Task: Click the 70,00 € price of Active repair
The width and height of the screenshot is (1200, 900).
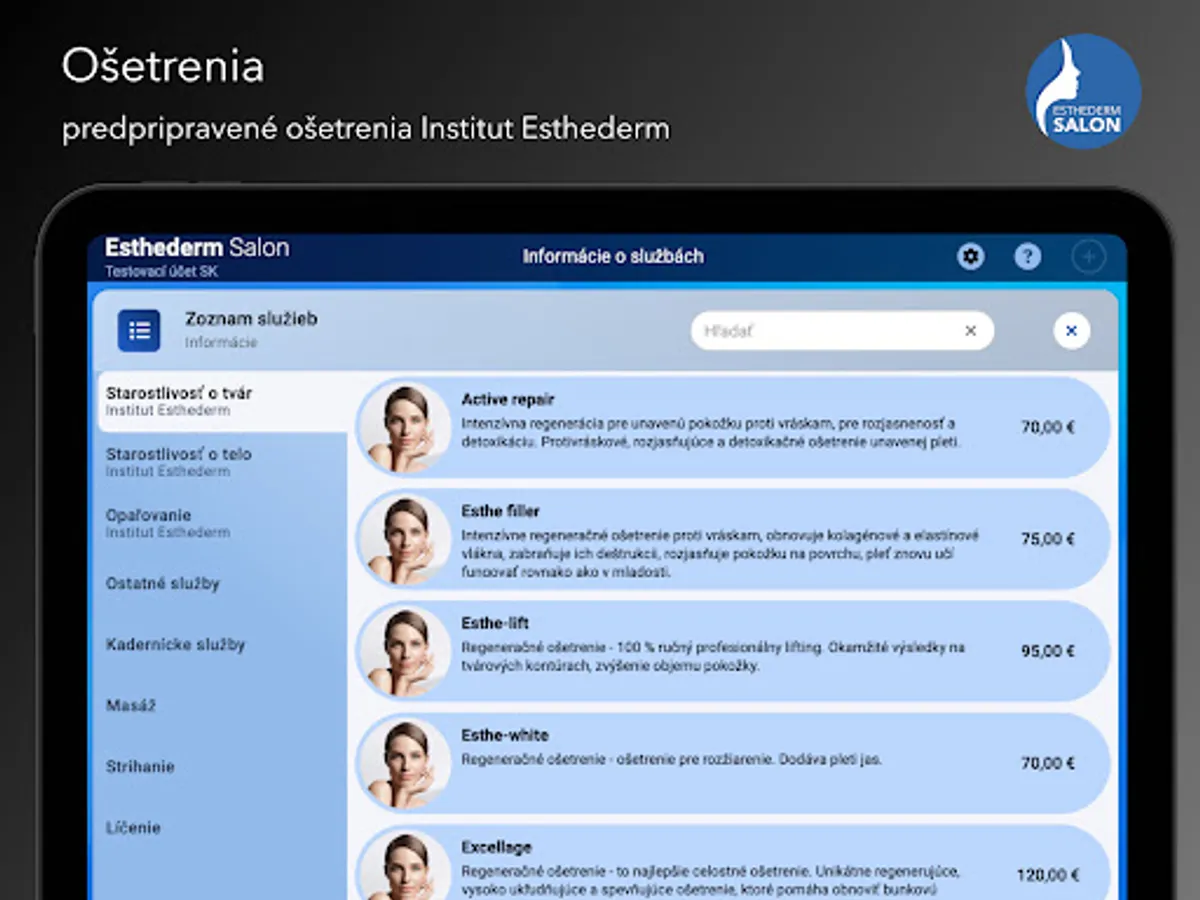Action: (1048, 427)
